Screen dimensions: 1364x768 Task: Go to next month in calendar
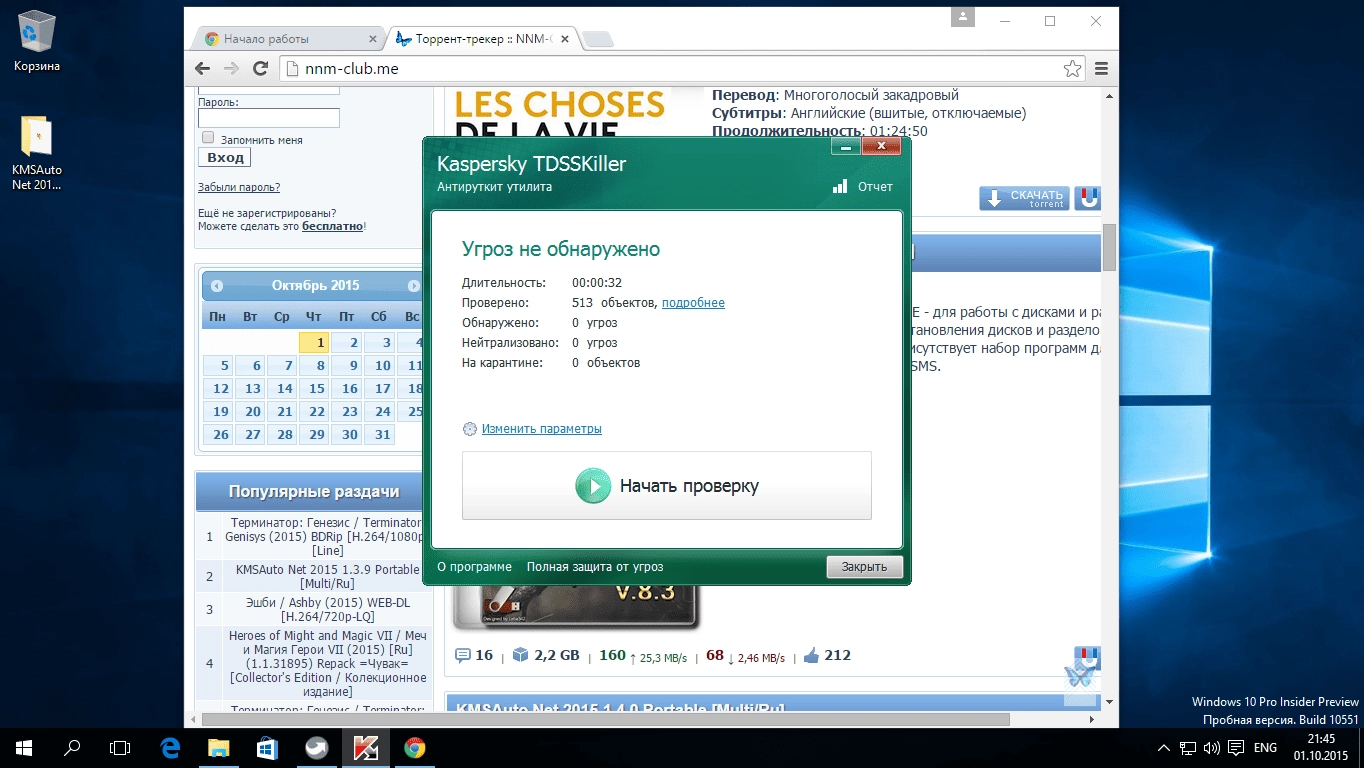coord(413,286)
